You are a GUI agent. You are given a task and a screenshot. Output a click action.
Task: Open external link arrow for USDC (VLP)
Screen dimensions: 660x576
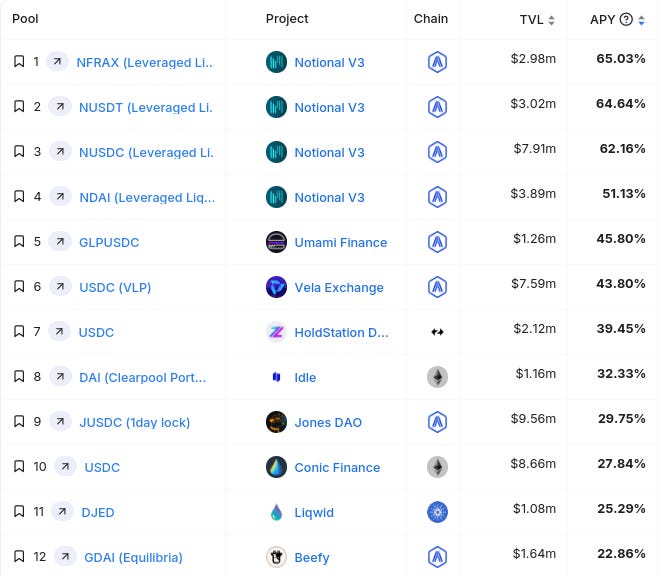60,286
